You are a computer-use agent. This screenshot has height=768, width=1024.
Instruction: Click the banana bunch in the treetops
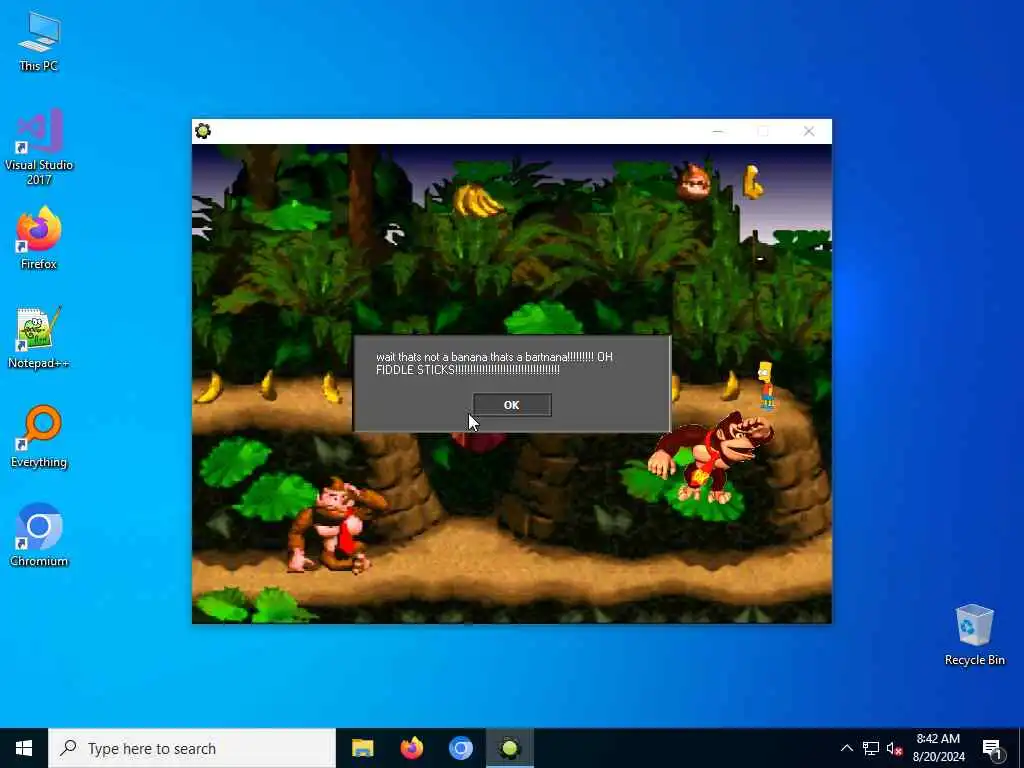[x=477, y=199]
